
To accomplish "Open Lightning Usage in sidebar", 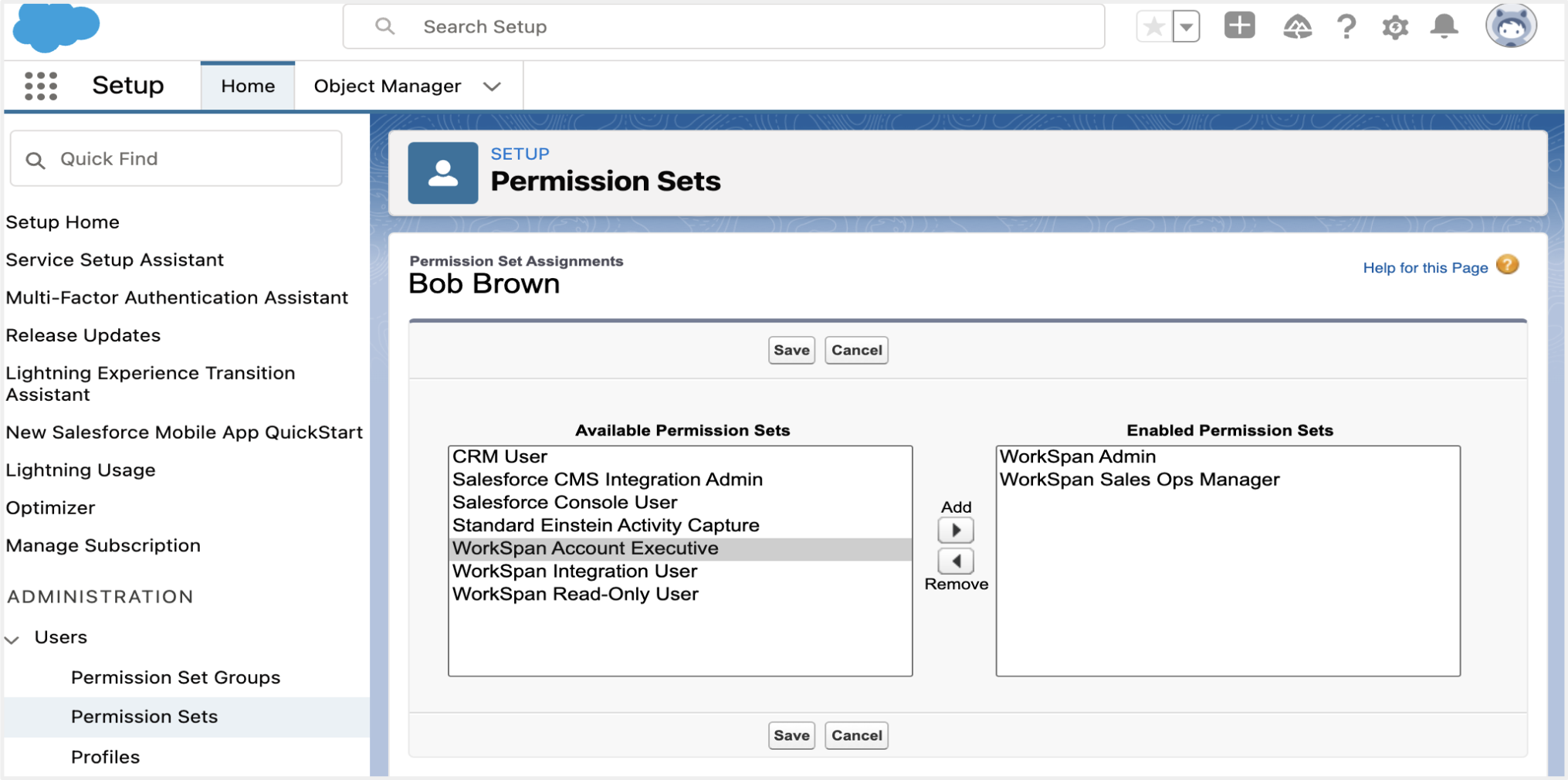I will pyautogui.click(x=80, y=470).
